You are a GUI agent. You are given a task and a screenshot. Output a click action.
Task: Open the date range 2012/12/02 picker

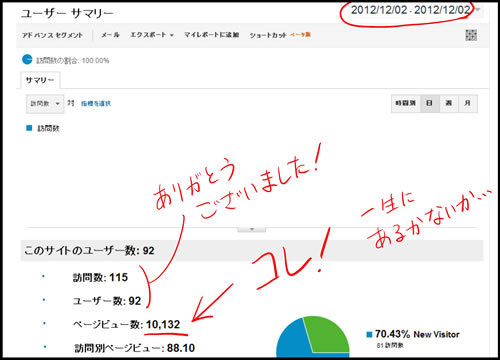click(415, 10)
